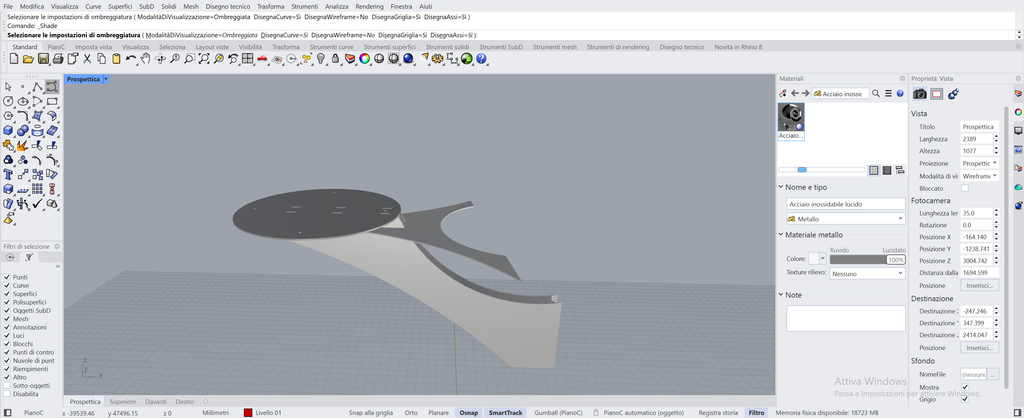Click the Ruvido-Lucidato polish slider
Screen dimensions: 1024x418
(867, 259)
